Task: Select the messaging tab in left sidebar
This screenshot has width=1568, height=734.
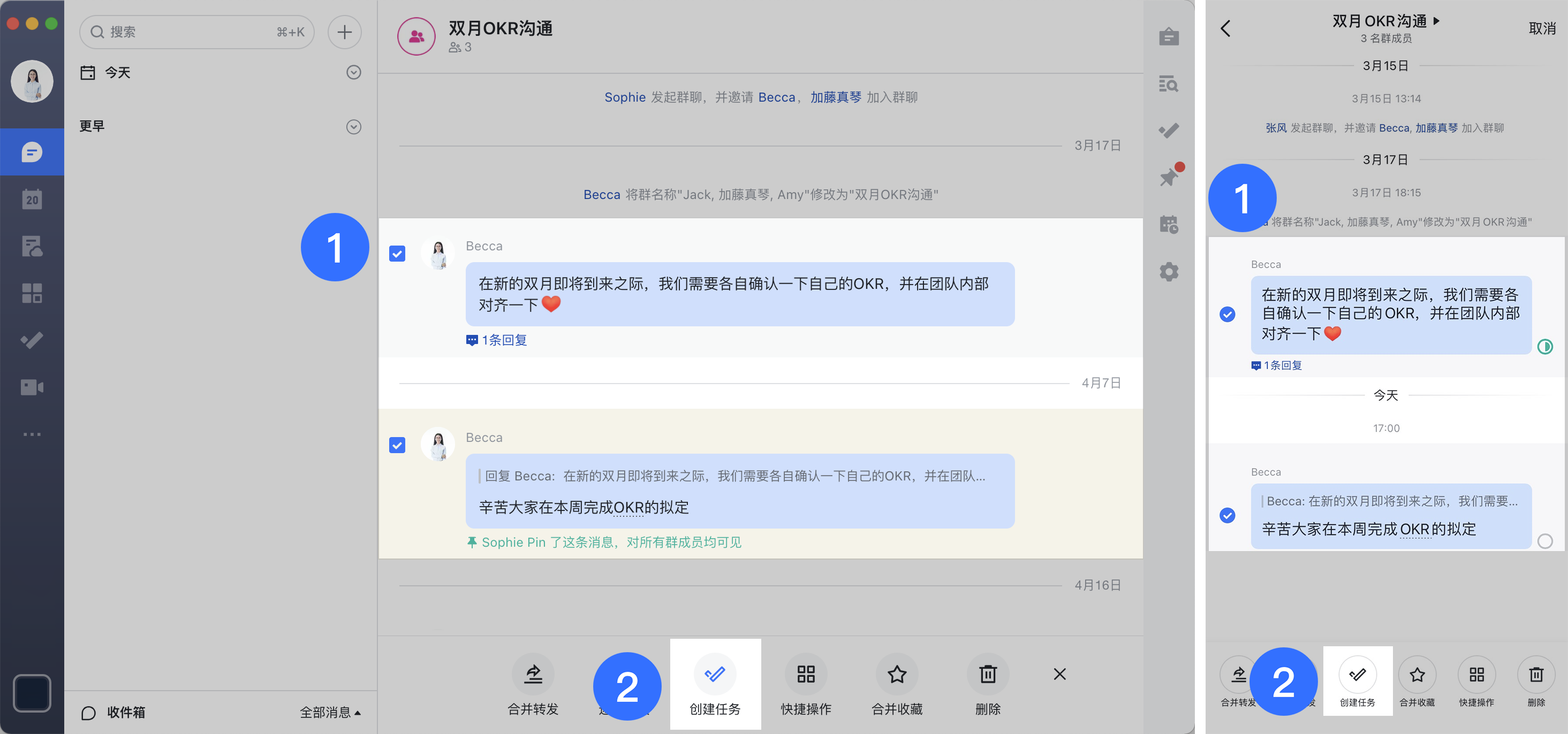Action: pyautogui.click(x=32, y=151)
